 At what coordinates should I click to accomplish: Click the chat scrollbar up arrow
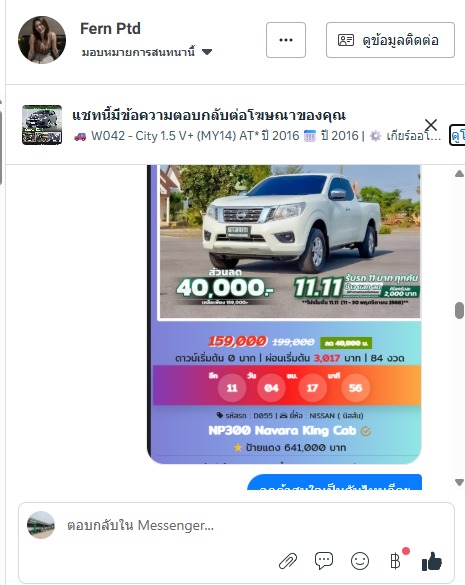click(459, 173)
